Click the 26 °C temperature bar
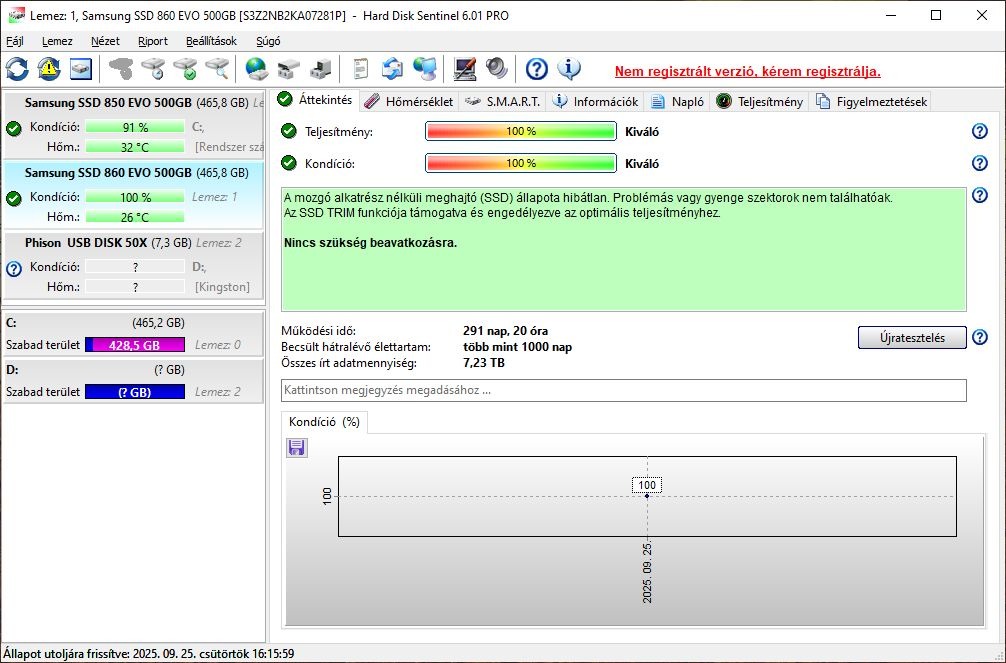 [135, 217]
